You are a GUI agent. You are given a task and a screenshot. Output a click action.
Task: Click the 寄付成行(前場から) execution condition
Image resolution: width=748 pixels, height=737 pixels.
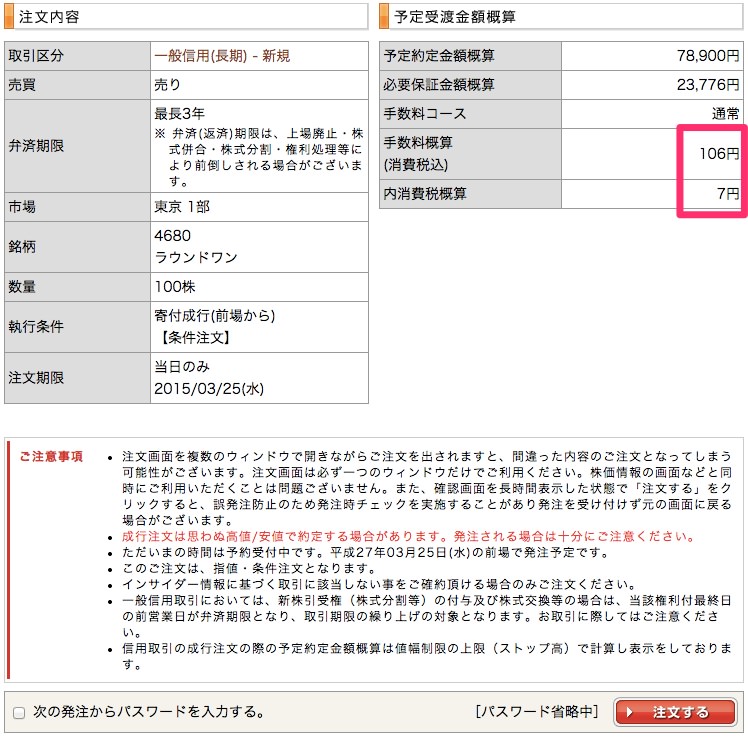[x=215, y=316]
